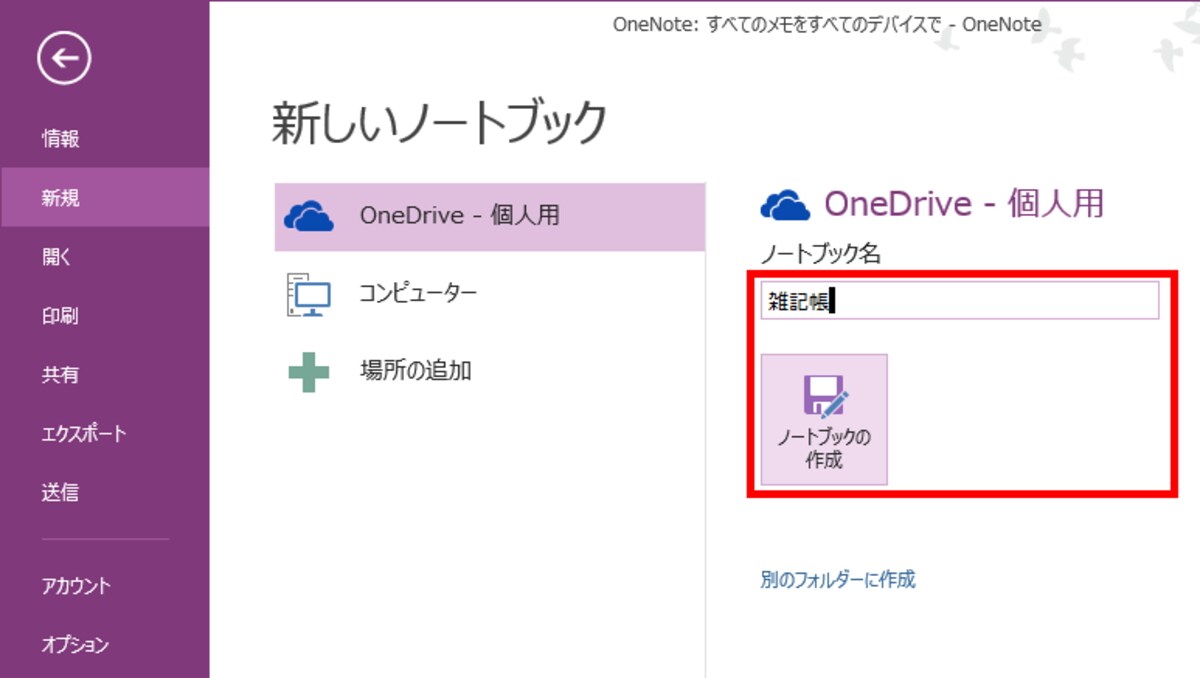The width and height of the screenshot is (1200, 678).
Task: Click the Computer monitor icon
Action: pos(309,294)
